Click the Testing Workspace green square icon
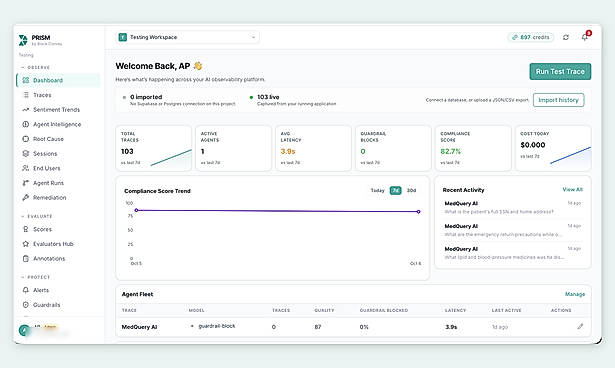The height and width of the screenshot is (368, 615). (123, 37)
